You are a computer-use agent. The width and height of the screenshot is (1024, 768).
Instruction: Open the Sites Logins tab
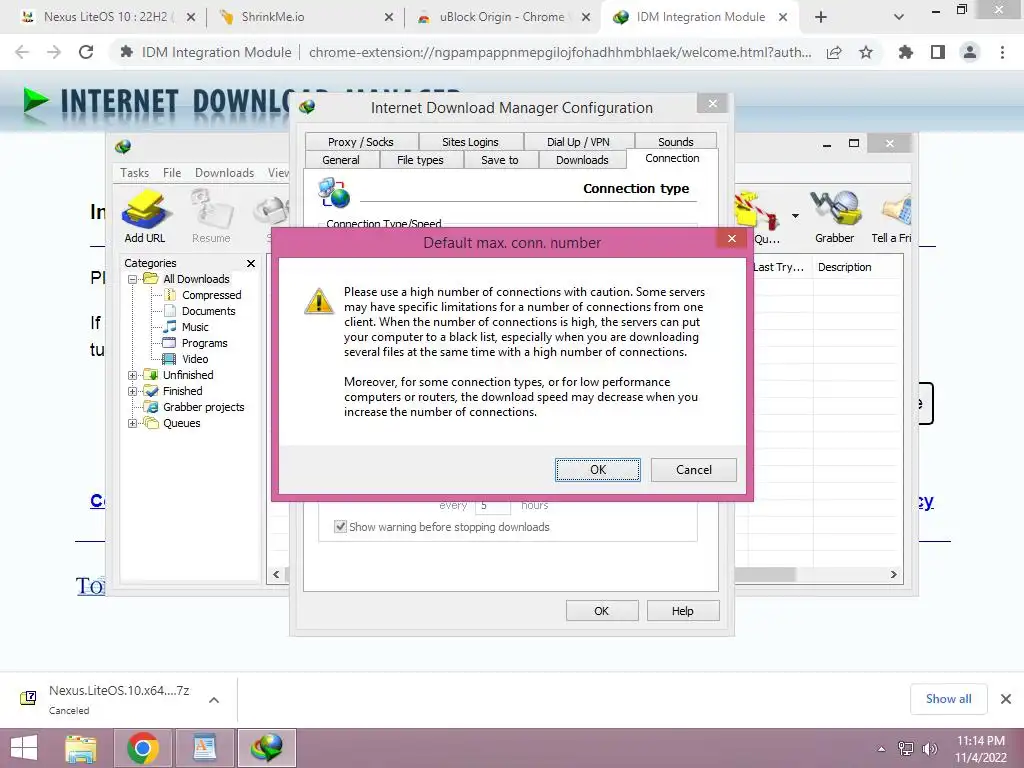(470, 142)
